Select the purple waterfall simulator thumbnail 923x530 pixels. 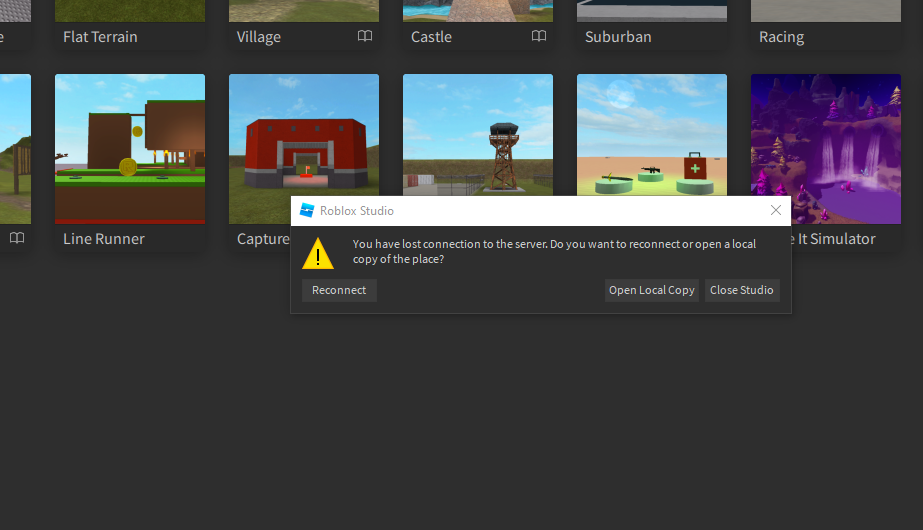[826, 149]
